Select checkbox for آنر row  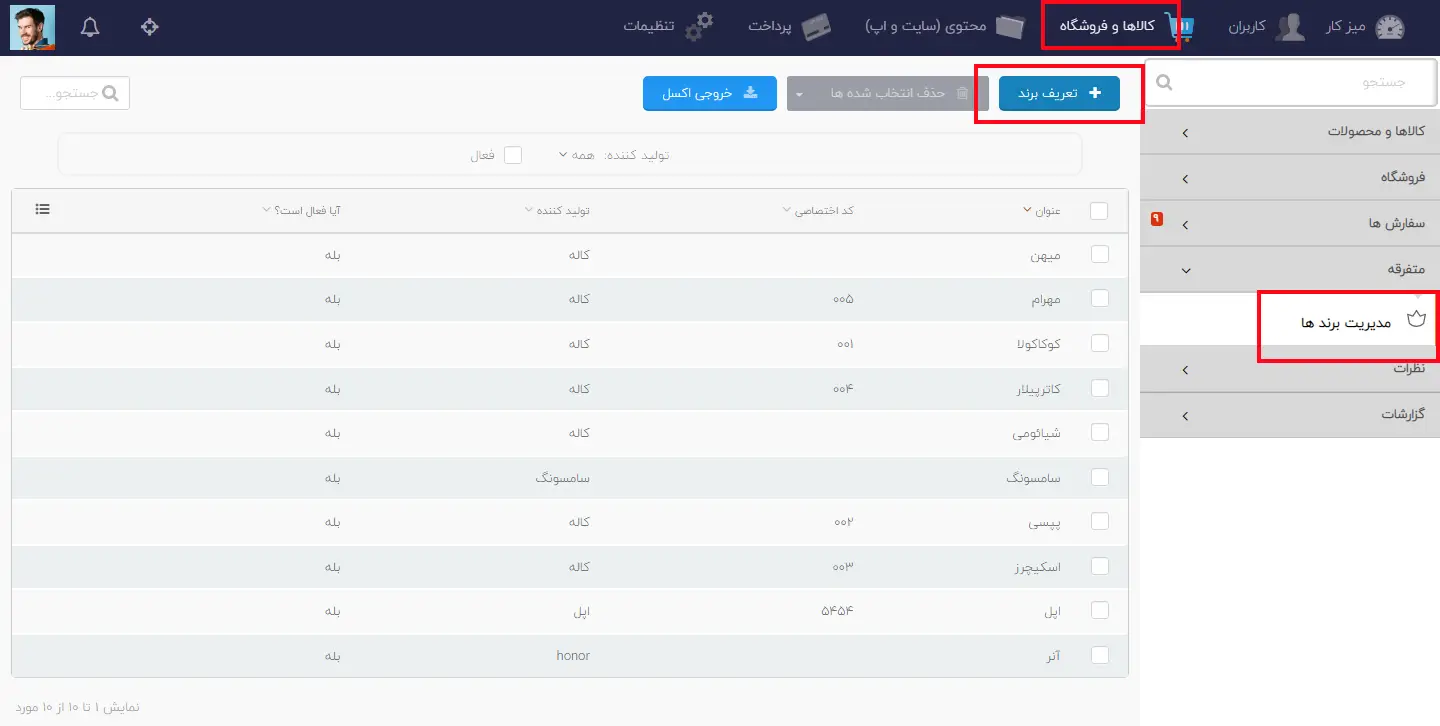click(x=1100, y=655)
